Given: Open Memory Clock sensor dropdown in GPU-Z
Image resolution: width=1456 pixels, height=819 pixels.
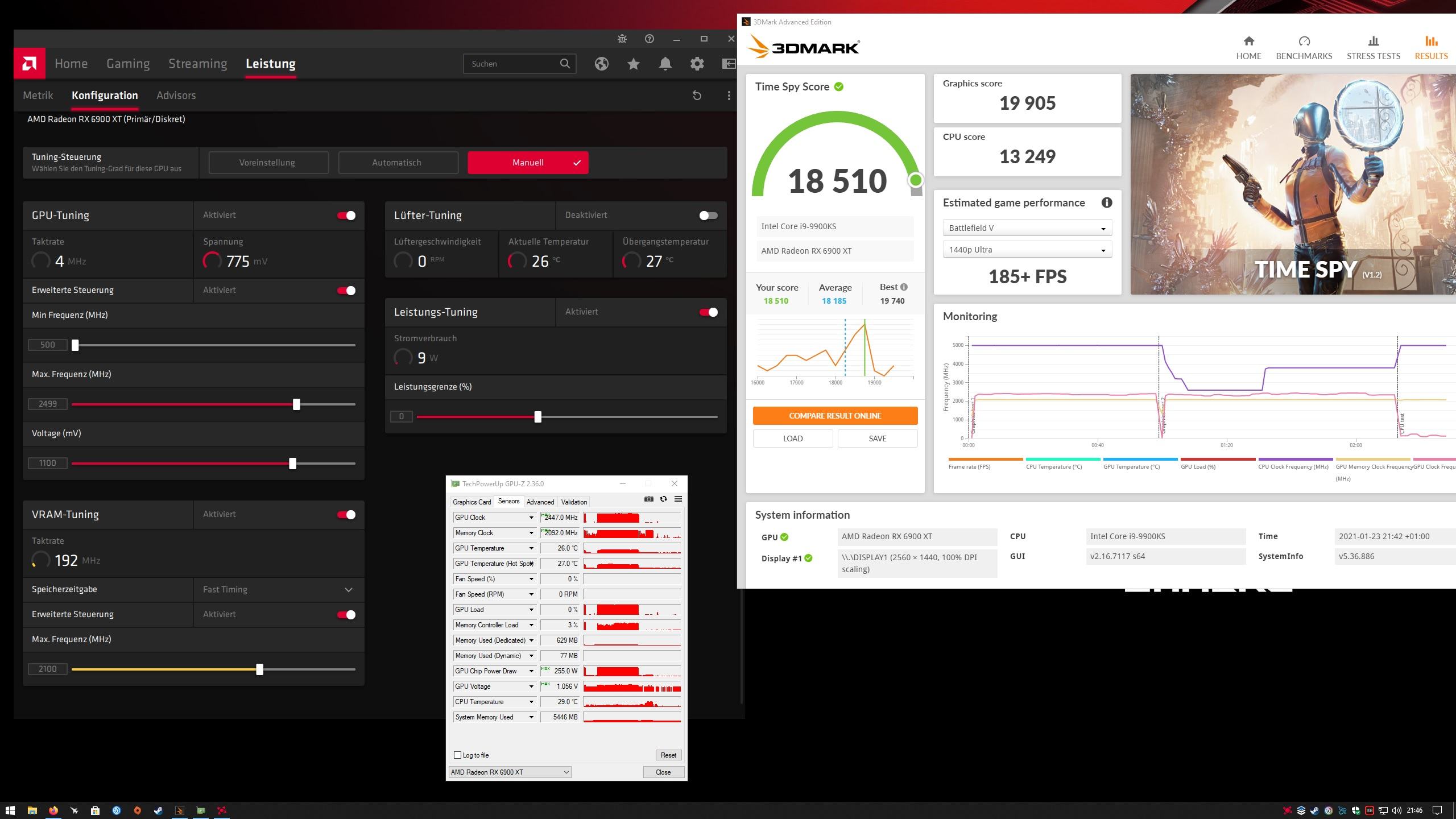Looking at the screenshot, I should click(x=531, y=533).
